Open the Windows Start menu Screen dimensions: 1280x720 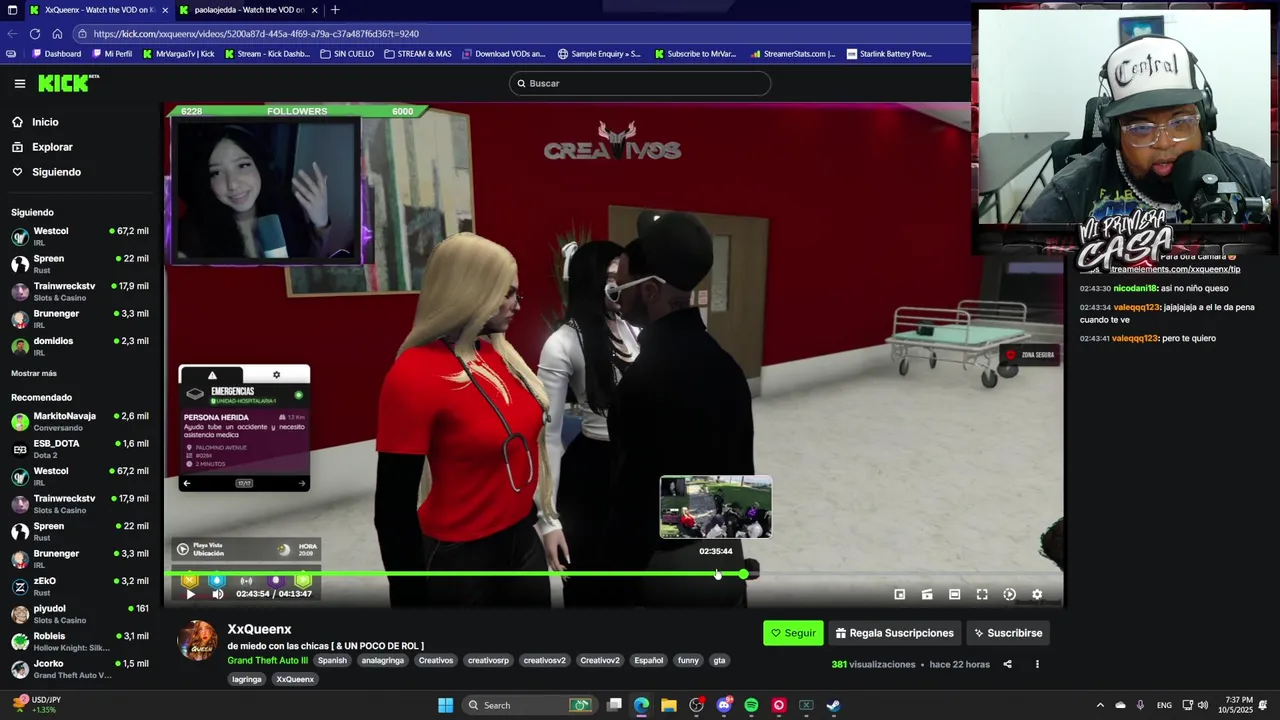coord(445,705)
